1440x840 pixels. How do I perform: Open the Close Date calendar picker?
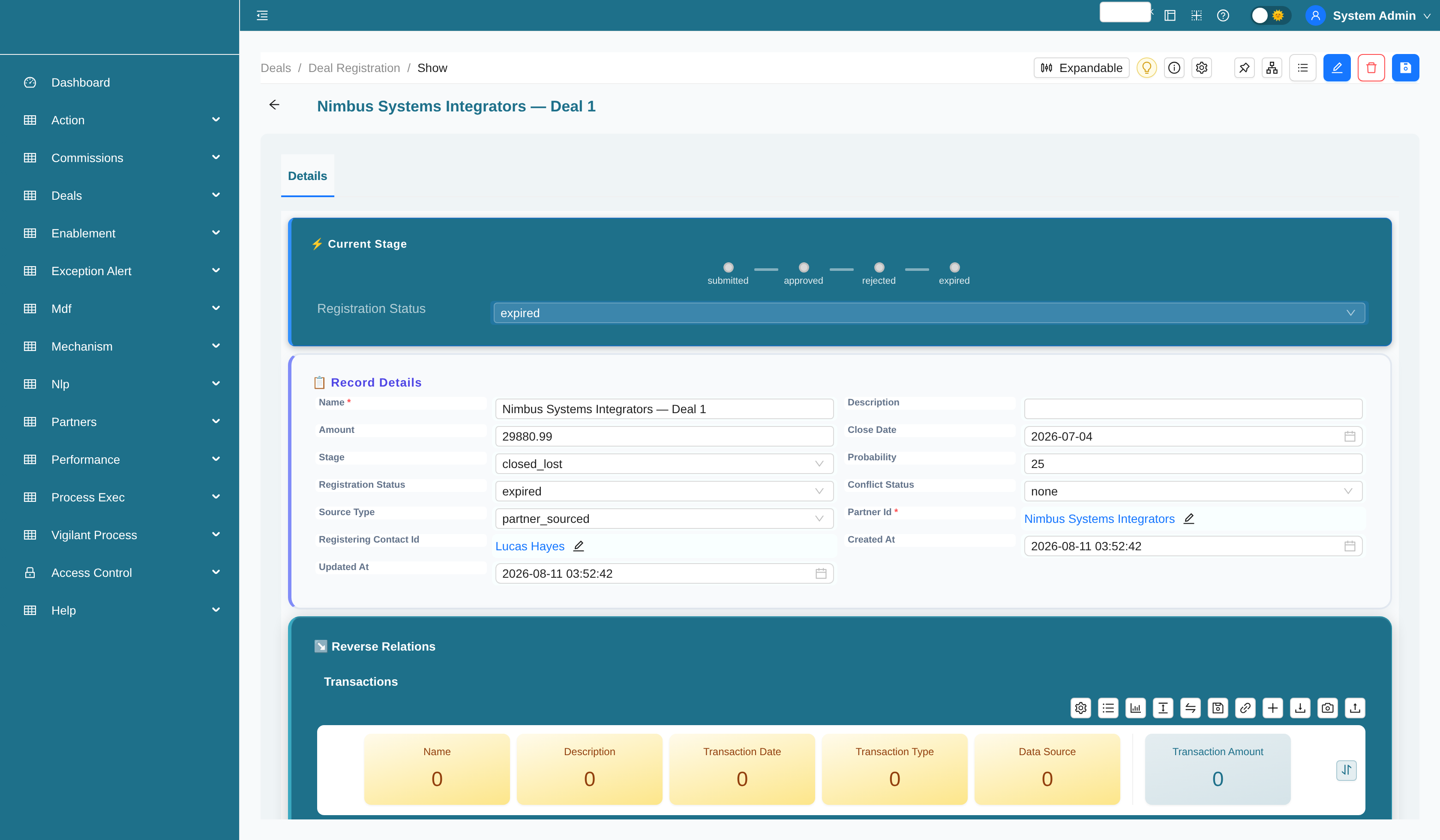[1350, 437]
